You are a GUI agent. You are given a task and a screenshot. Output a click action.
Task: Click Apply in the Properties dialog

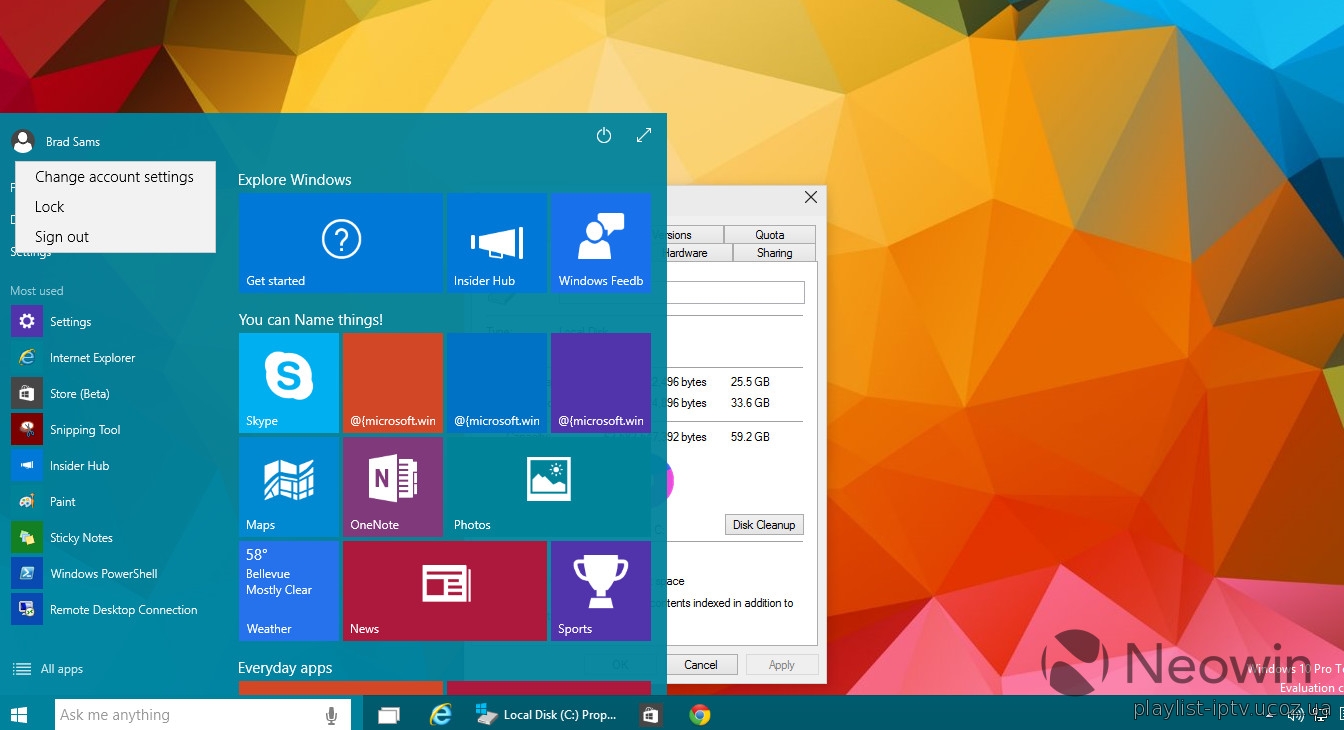tap(782, 665)
